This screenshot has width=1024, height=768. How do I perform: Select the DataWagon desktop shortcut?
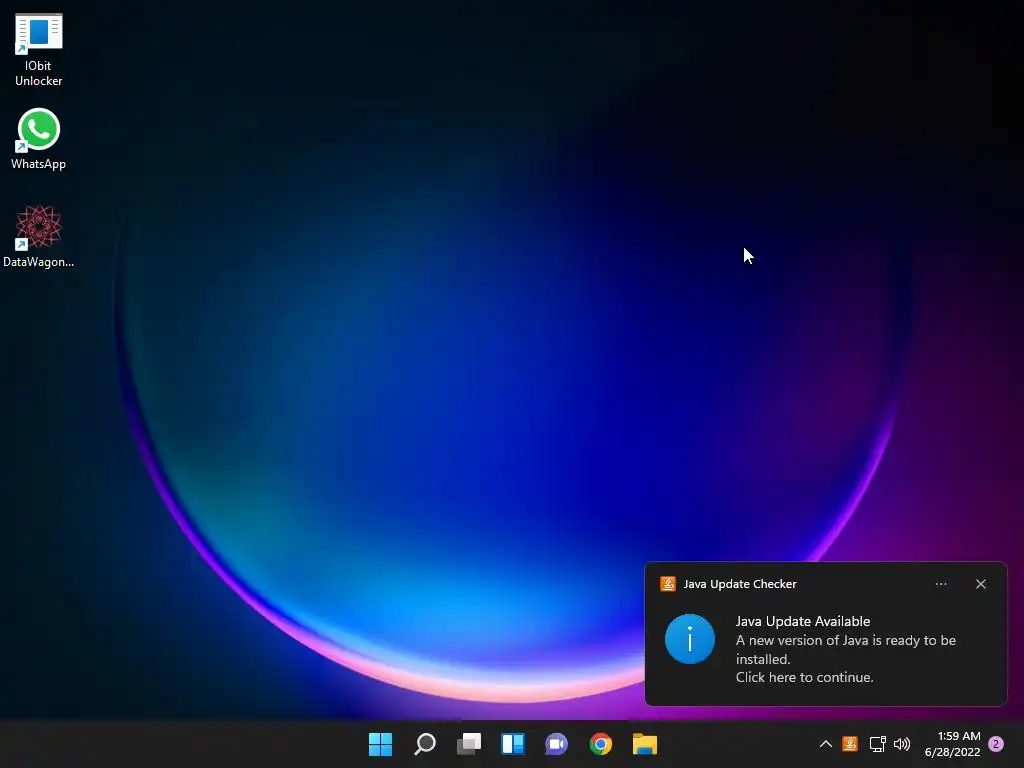click(x=39, y=236)
